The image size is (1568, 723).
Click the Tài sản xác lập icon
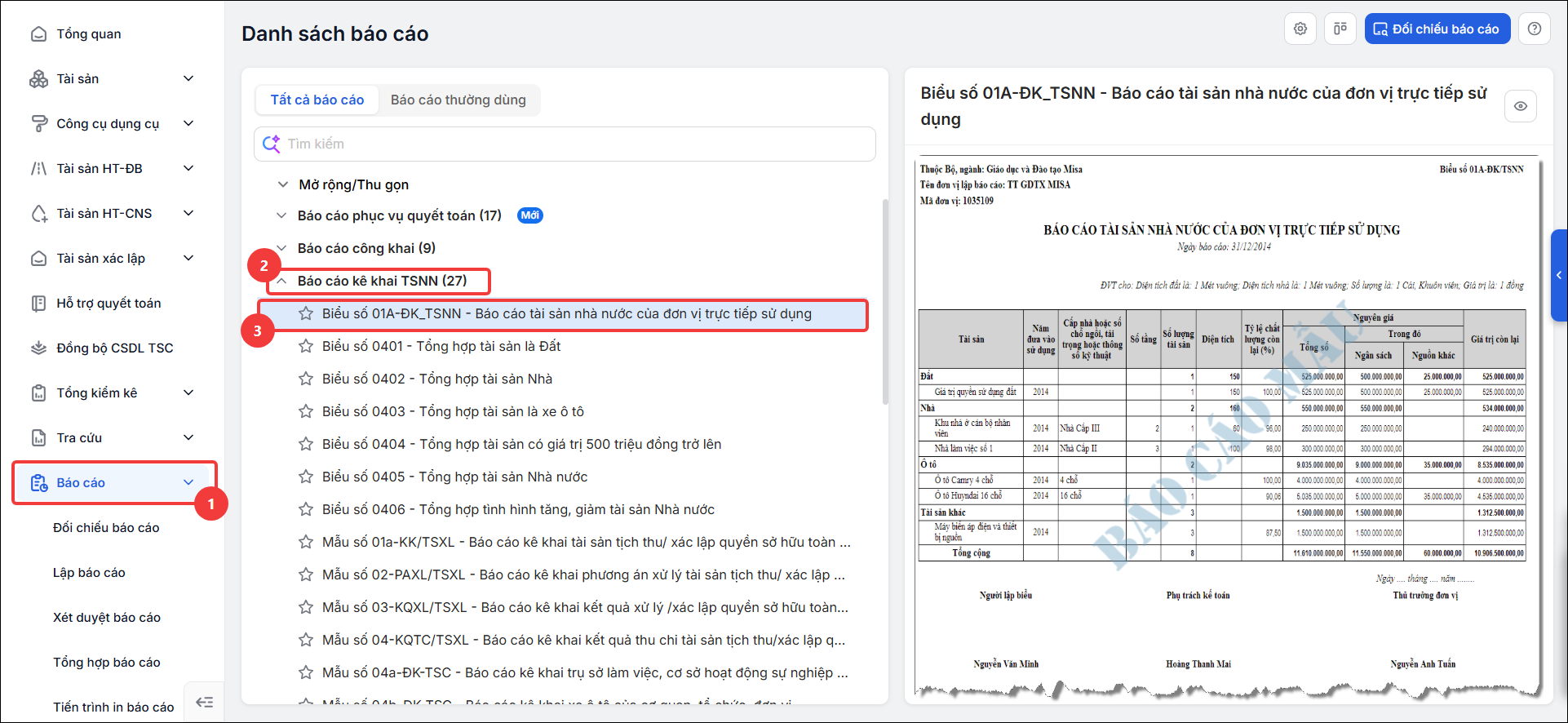pyautogui.click(x=38, y=259)
